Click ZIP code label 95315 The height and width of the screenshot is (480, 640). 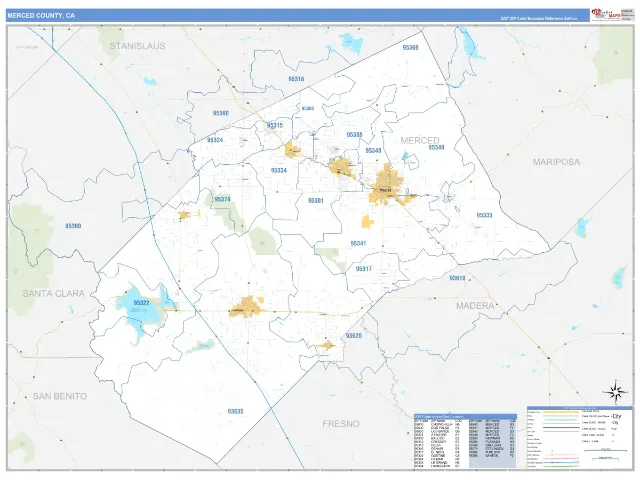point(275,125)
